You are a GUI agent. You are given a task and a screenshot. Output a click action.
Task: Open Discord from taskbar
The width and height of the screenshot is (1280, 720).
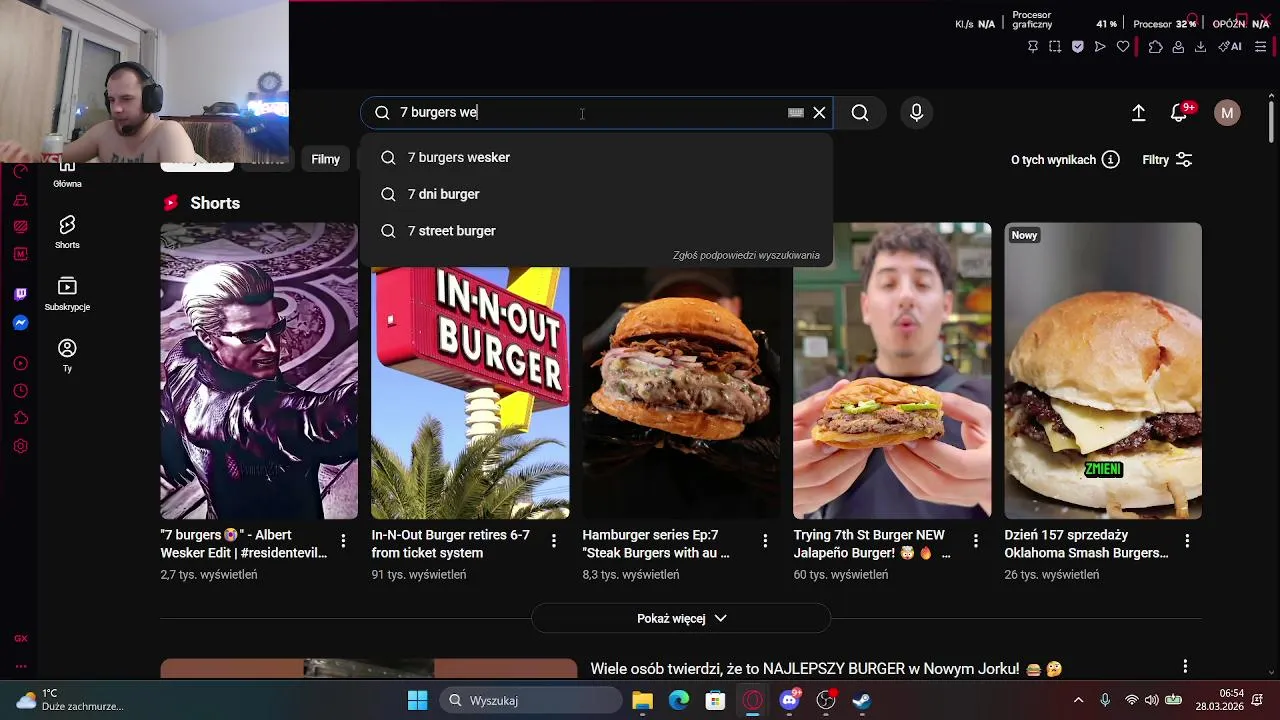pos(789,700)
